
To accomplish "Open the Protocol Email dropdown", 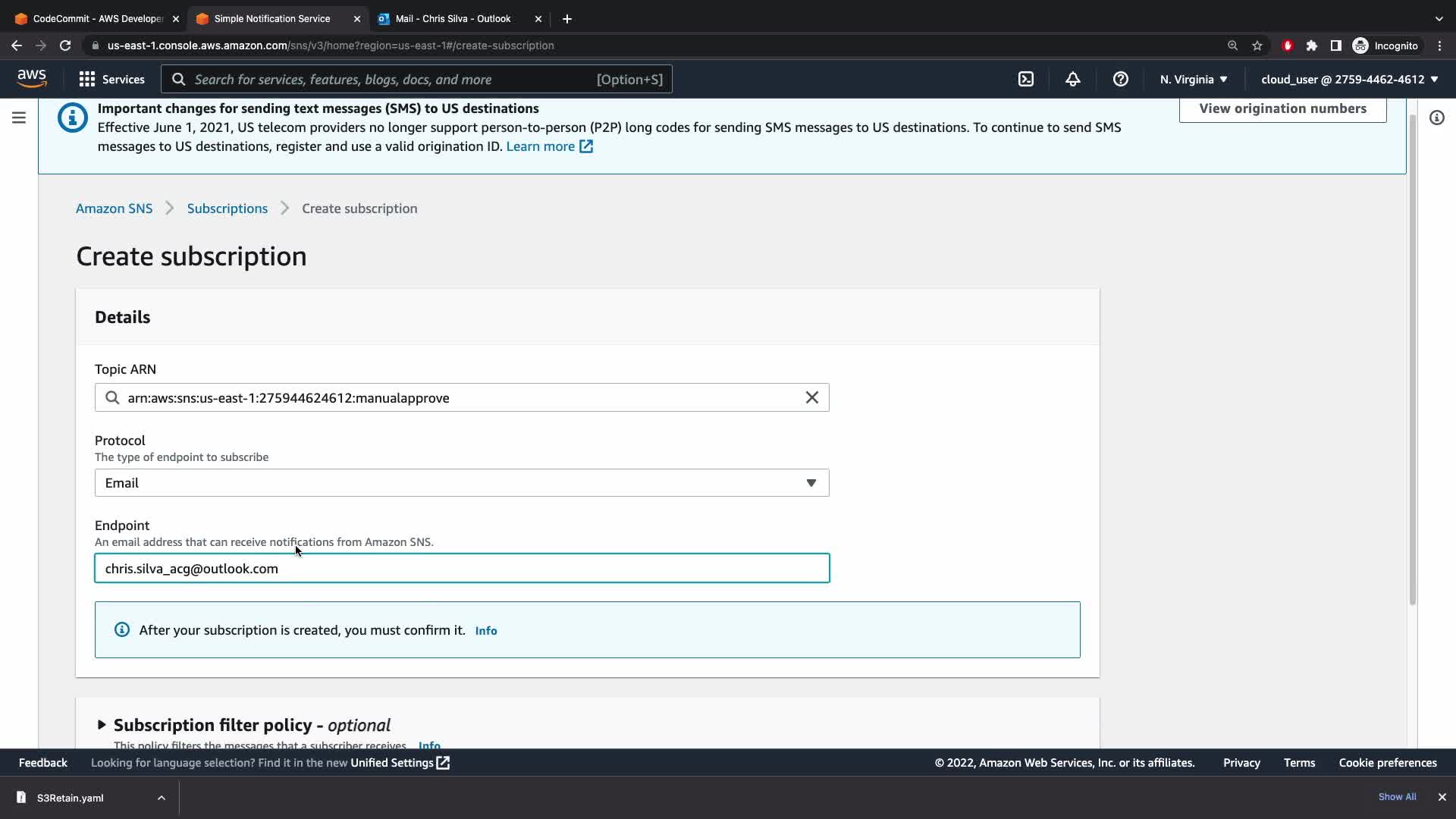I will (461, 483).
